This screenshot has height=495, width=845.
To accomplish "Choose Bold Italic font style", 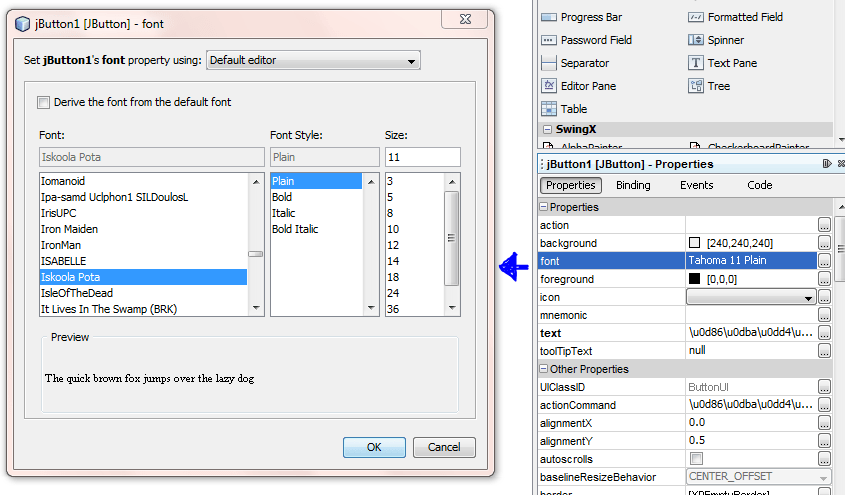I will (295, 229).
